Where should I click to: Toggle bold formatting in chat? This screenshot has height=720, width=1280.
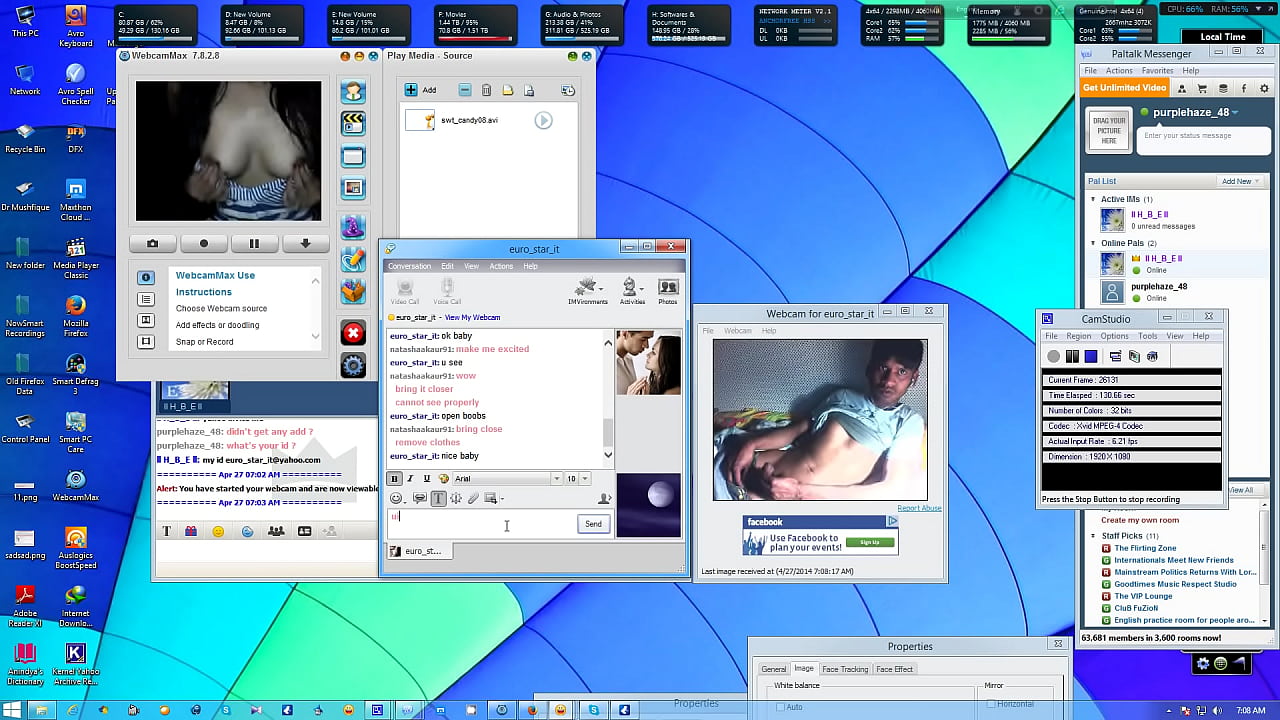(394, 479)
